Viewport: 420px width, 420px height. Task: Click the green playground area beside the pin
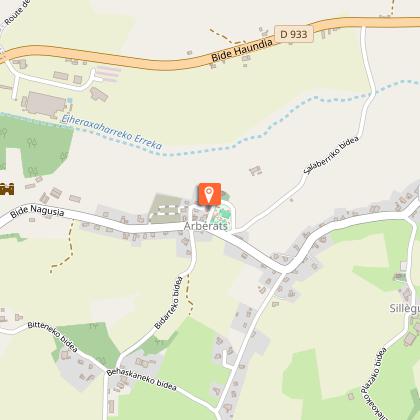coord(221,215)
